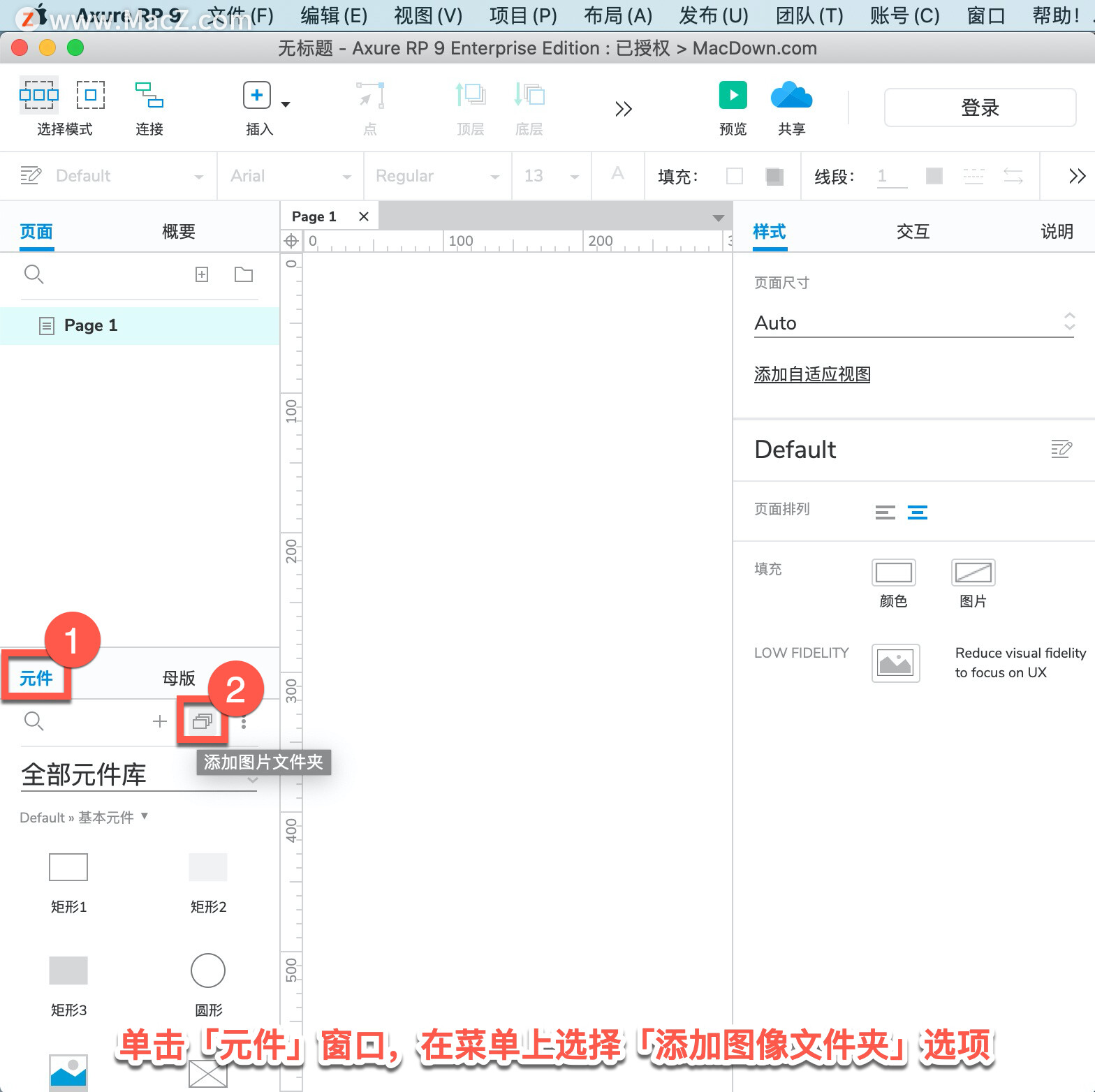This screenshot has width=1095, height=1092.
Task: Click the text color A icon
Action: pyautogui.click(x=617, y=174)
